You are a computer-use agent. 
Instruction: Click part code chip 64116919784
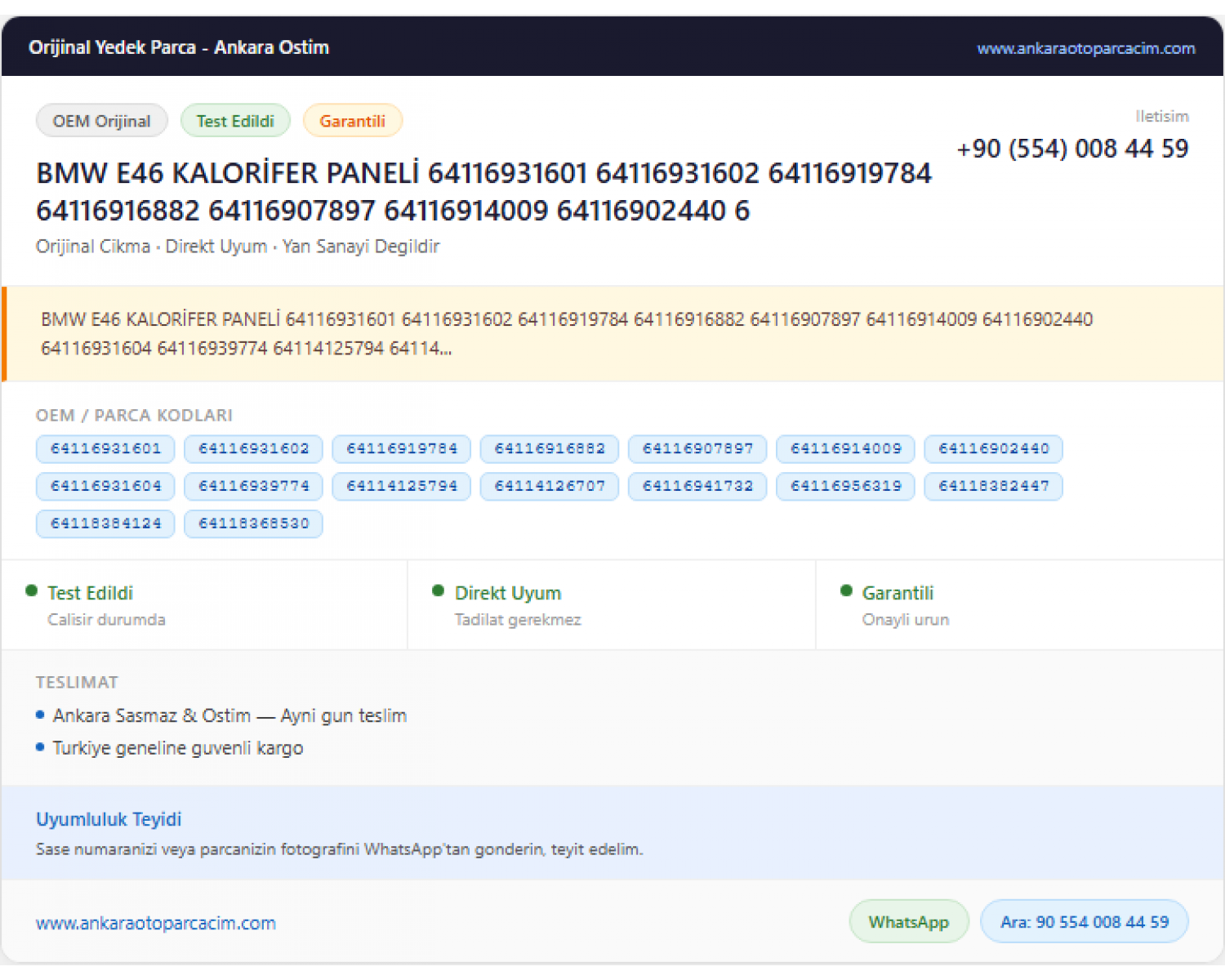pyautogui.click(x=401, y=448)
